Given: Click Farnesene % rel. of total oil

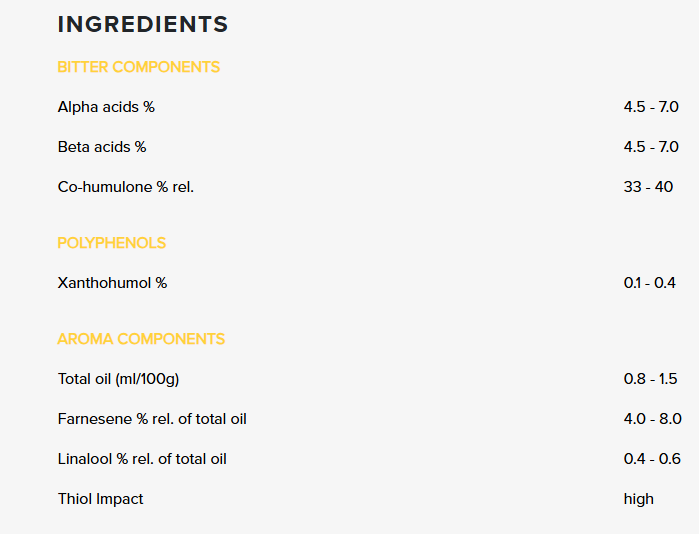Looking at the screenshot, I should point(152,419).
